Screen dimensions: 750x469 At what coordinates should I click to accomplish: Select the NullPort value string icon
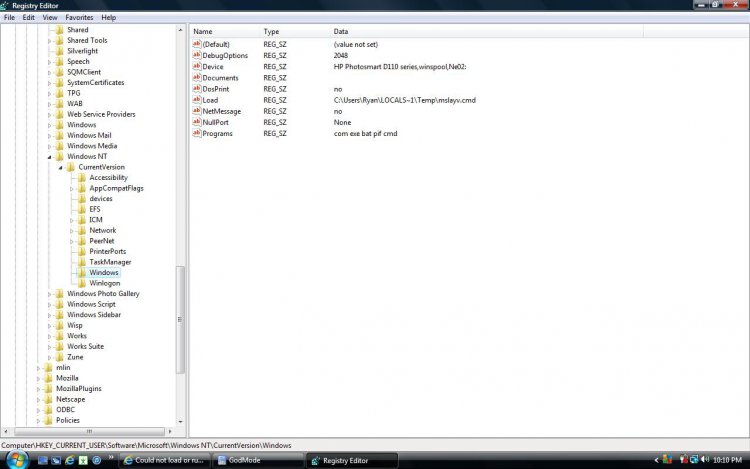(x=197, y=122)
